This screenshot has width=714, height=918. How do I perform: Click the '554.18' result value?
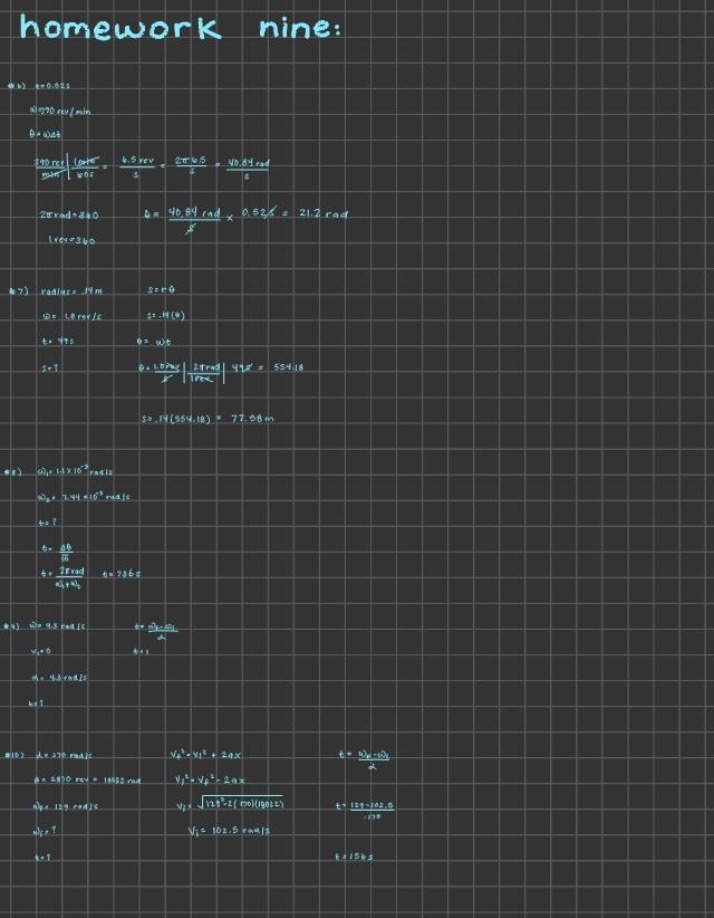click(289, 368)
